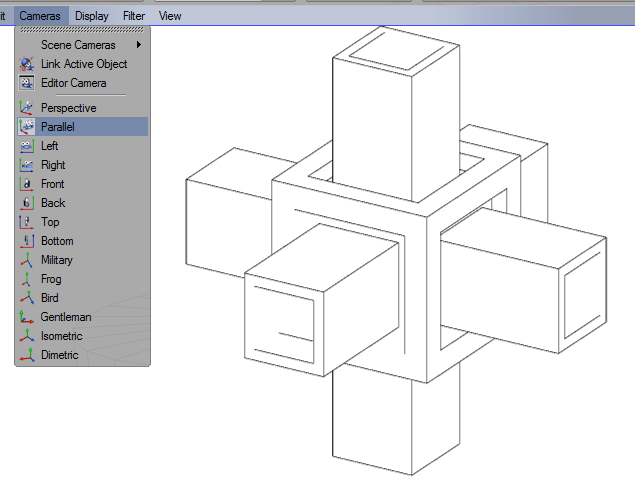Click the Left view icon
This screenshot has width=635, height=488.
click(27, 146)
